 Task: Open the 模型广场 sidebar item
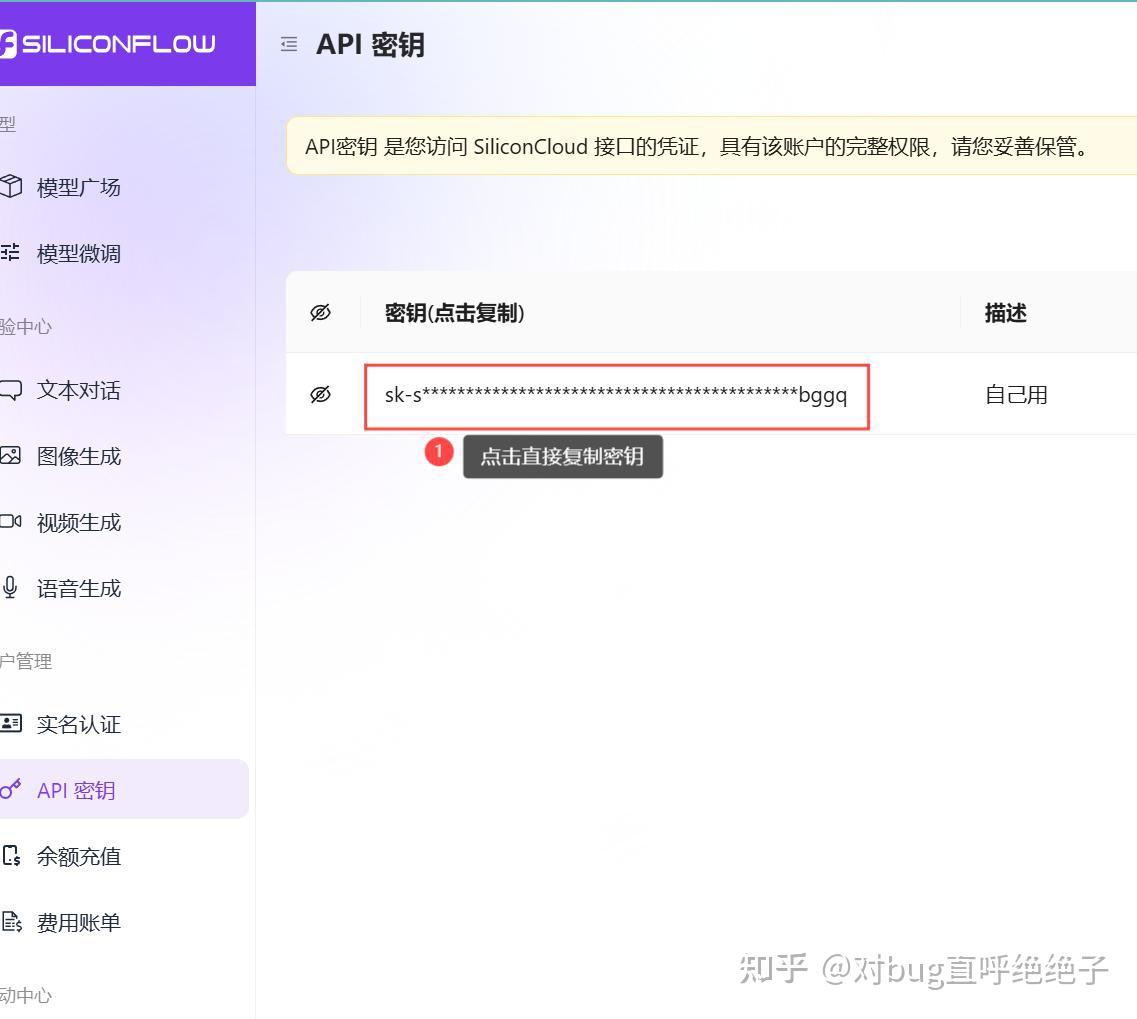point(78,187)
